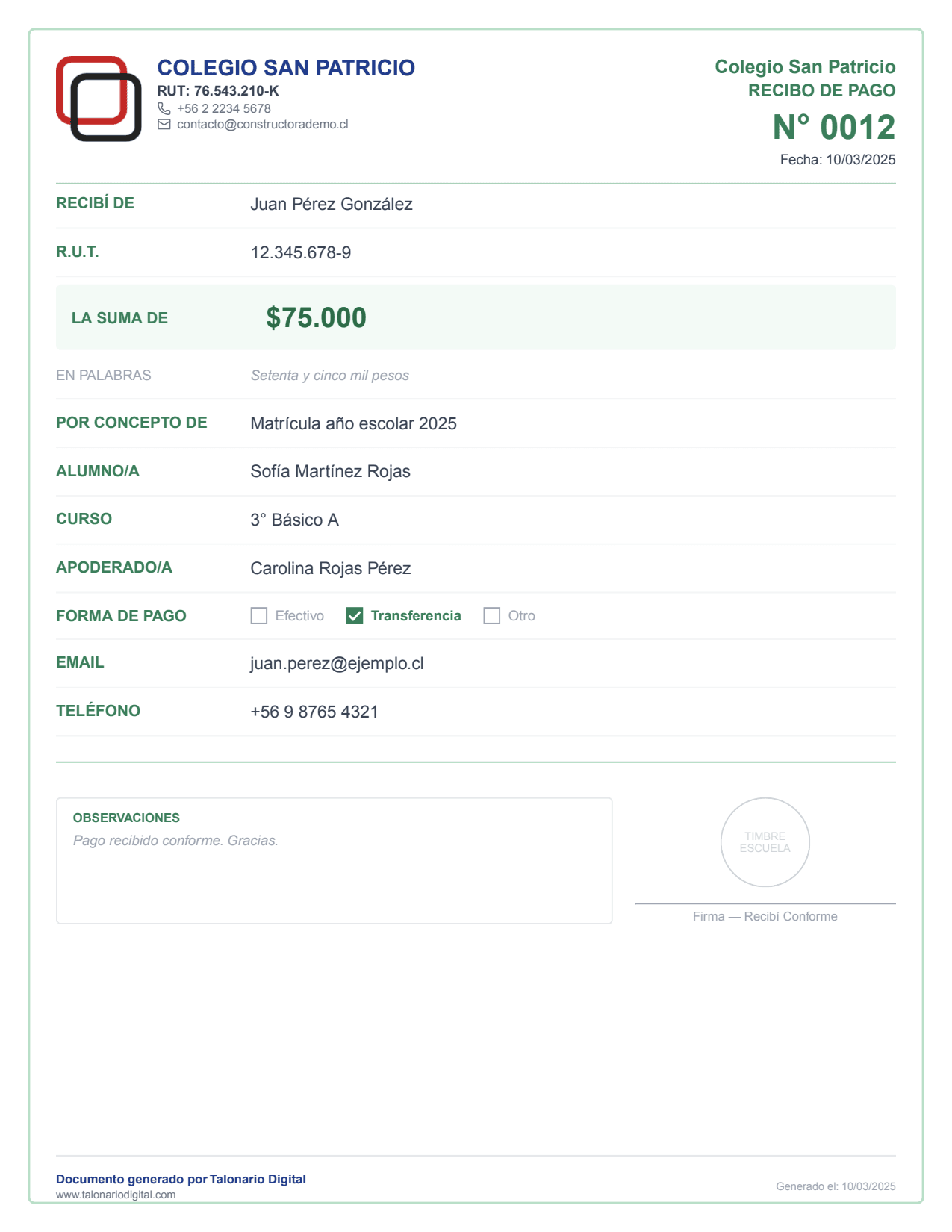The image size is (952, 1232).
Task: Click the header phone number +56 2 2234 5678
Action: pyautogui.click(x=224, y=108)
